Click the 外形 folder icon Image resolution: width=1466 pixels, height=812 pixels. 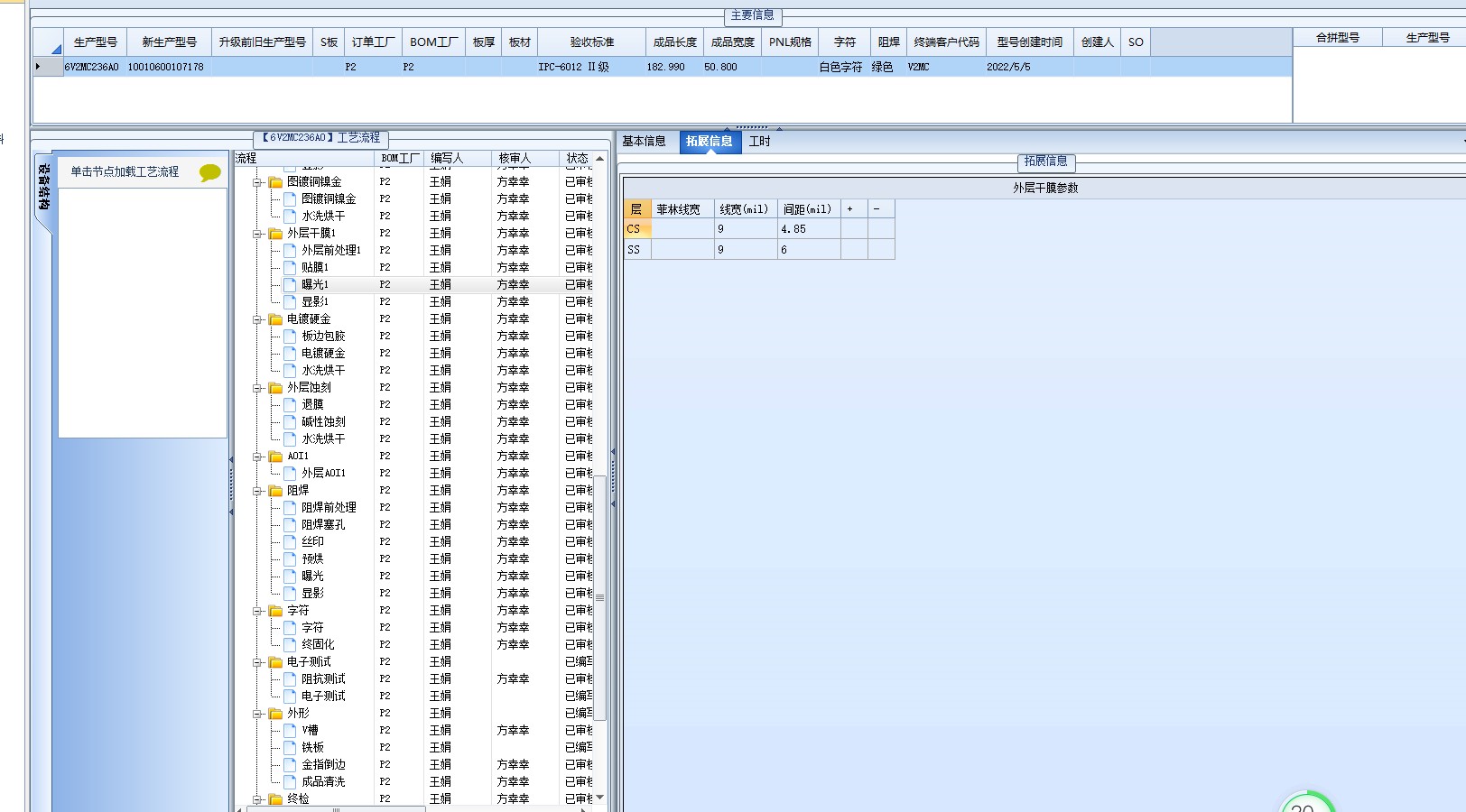[x=275, y=714]
